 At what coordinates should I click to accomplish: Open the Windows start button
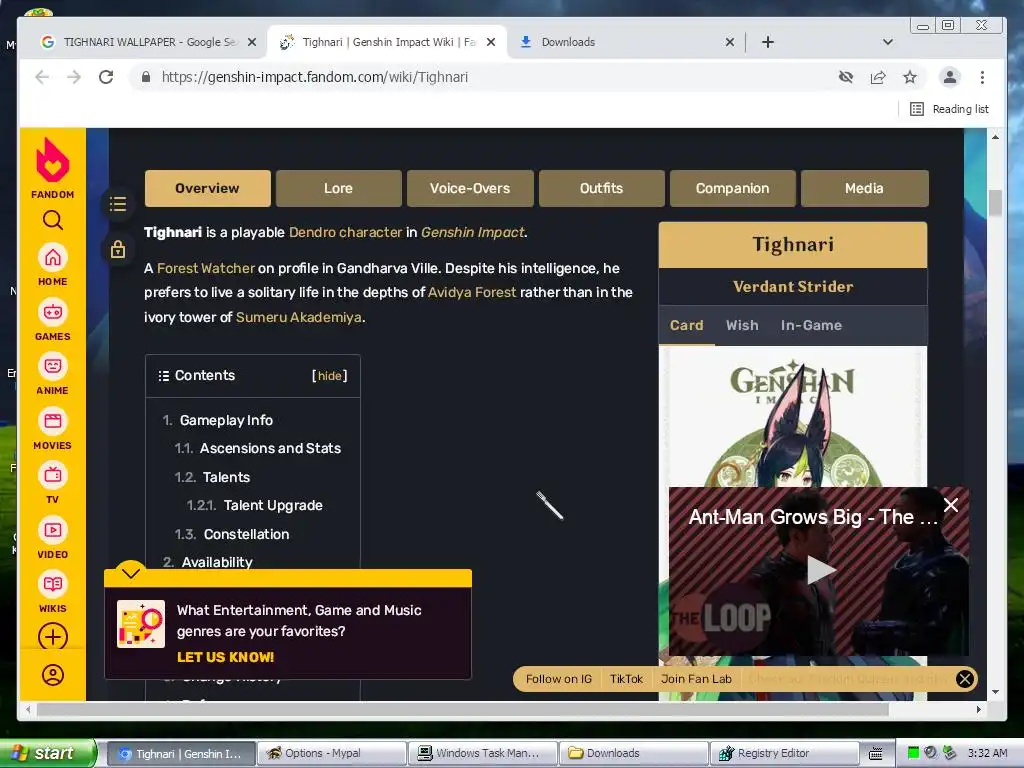point(48,753)
